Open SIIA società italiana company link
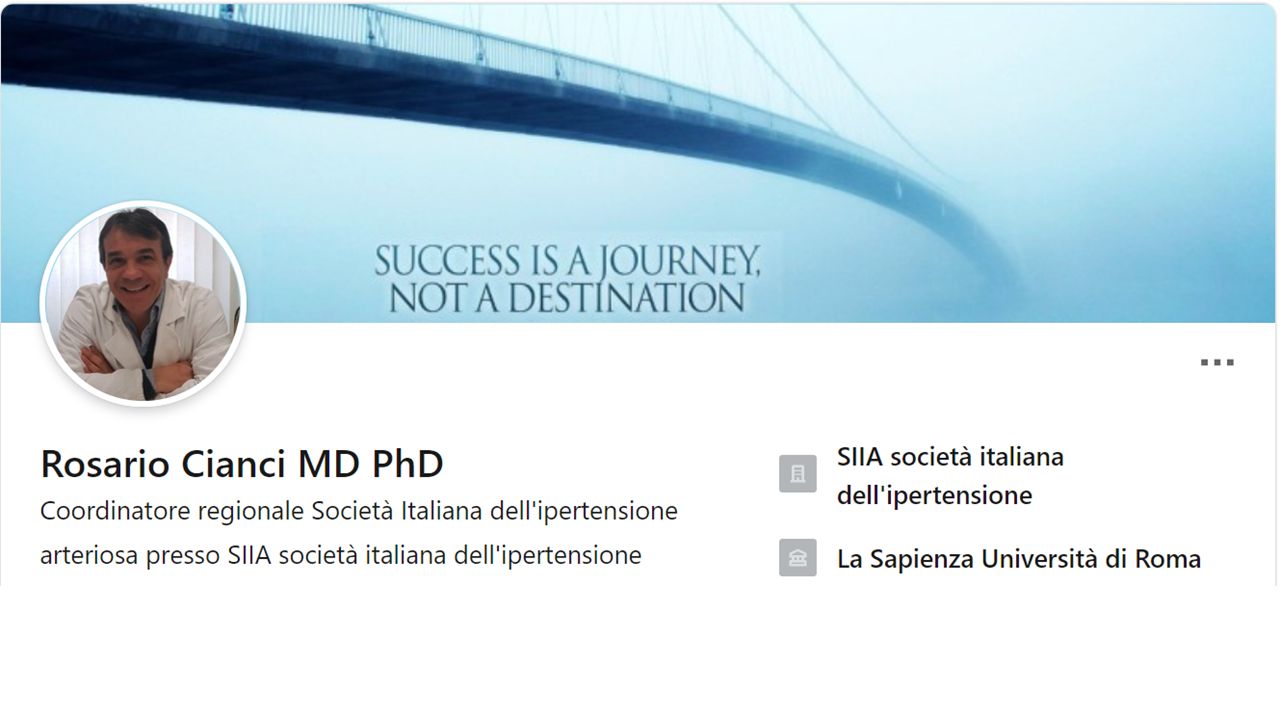This screenshot has width=1280, height=720. pos(950,458)
